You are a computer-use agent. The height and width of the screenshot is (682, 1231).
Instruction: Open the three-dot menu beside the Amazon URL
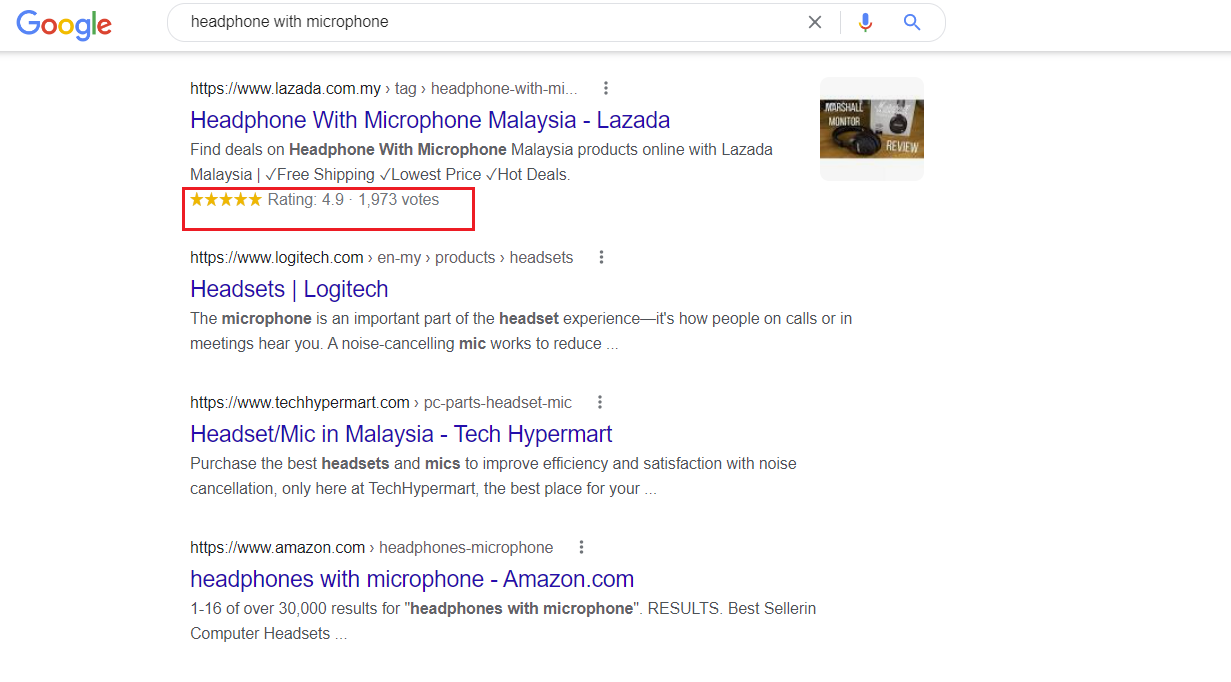tap(581, 547)
